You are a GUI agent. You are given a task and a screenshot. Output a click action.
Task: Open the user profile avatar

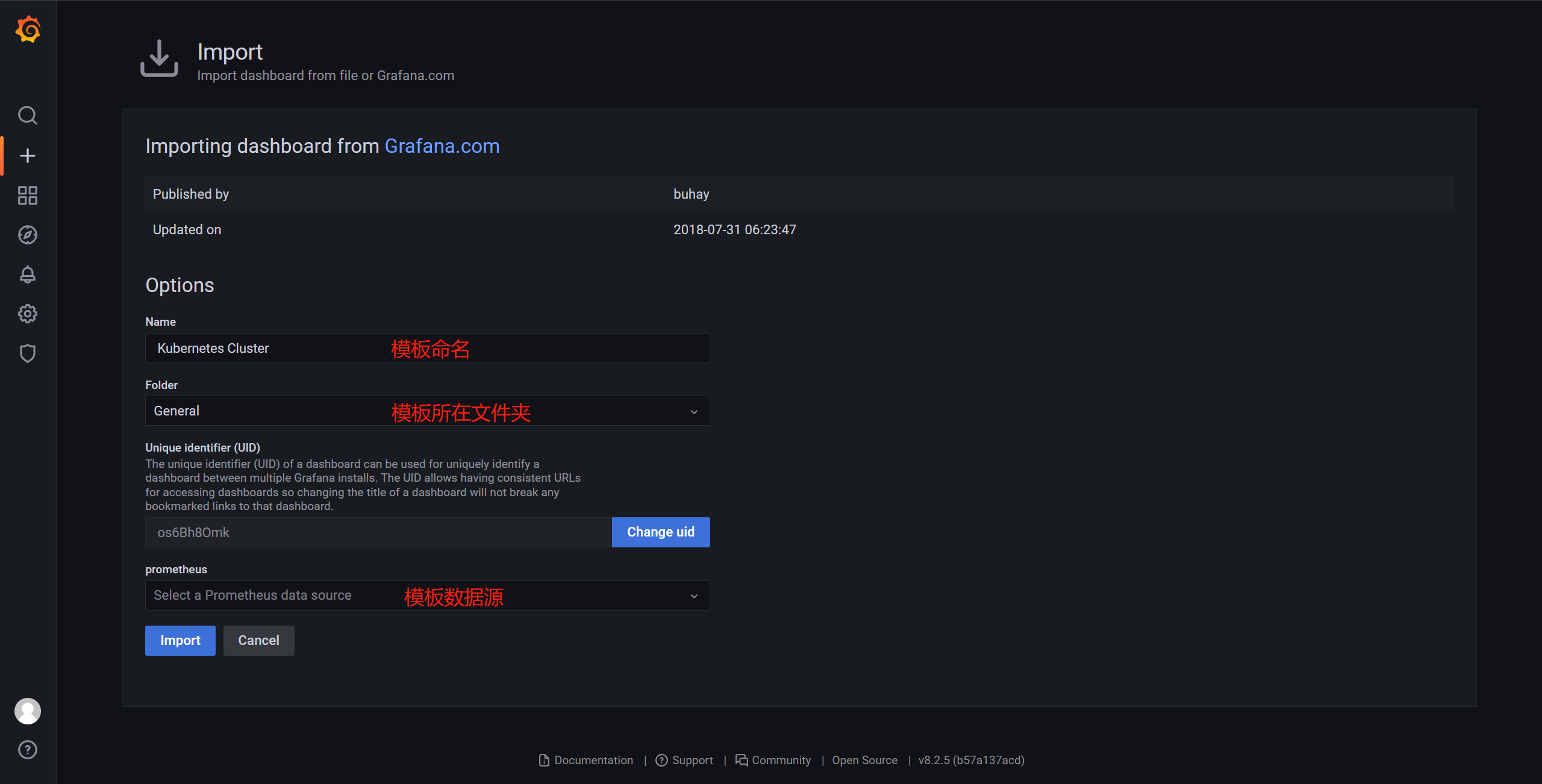coord(28,711)
